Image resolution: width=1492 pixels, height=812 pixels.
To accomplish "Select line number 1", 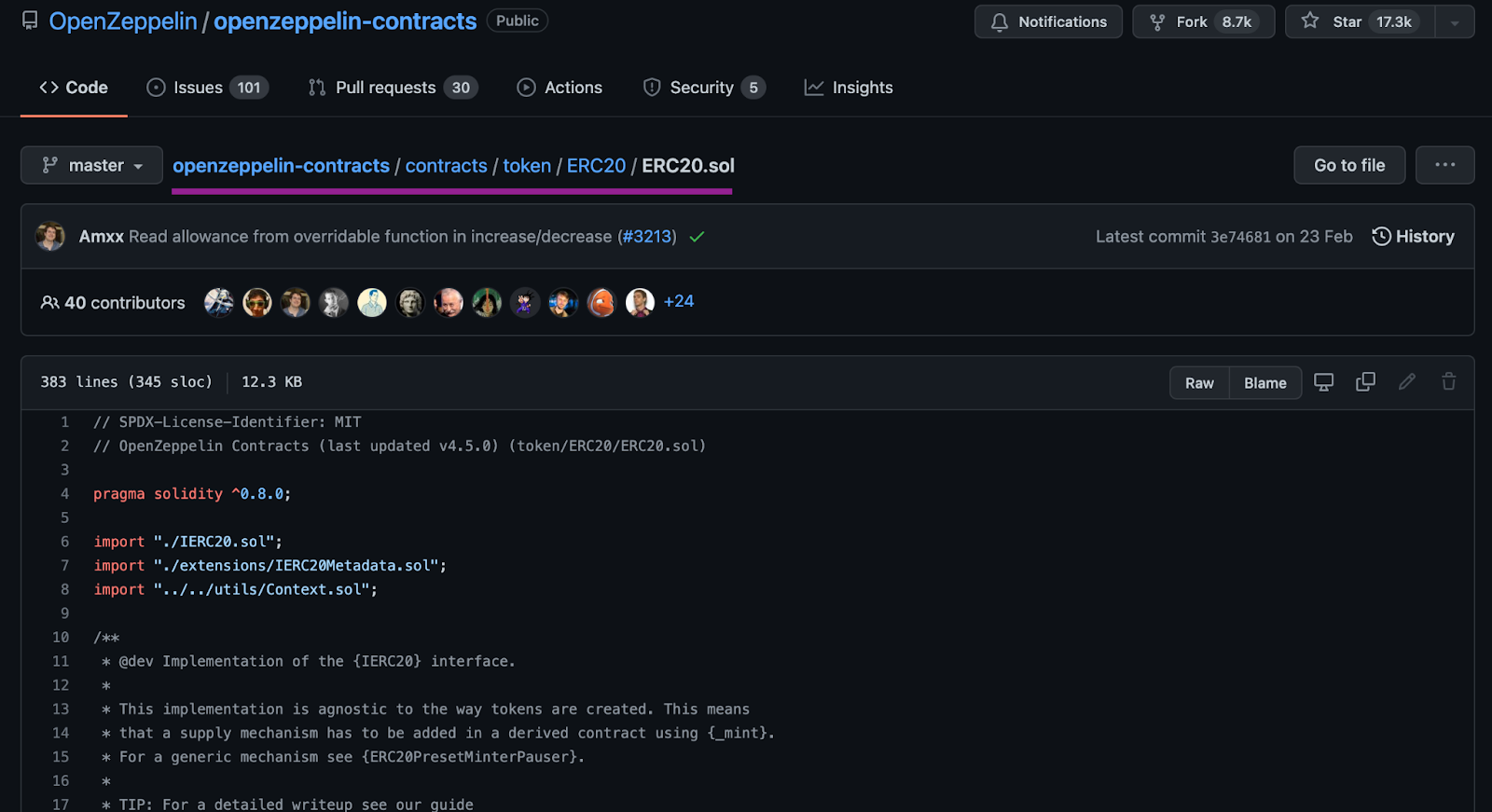I will click(65, 422).
